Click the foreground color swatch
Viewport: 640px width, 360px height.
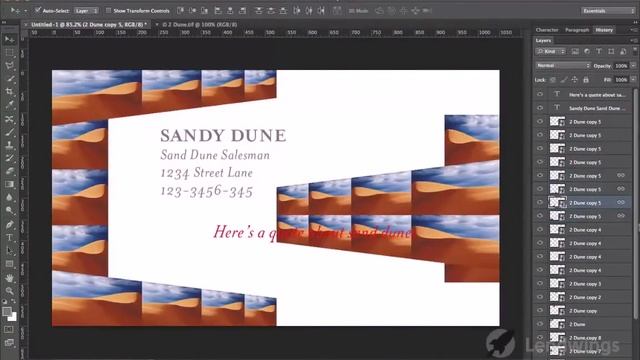7,312
